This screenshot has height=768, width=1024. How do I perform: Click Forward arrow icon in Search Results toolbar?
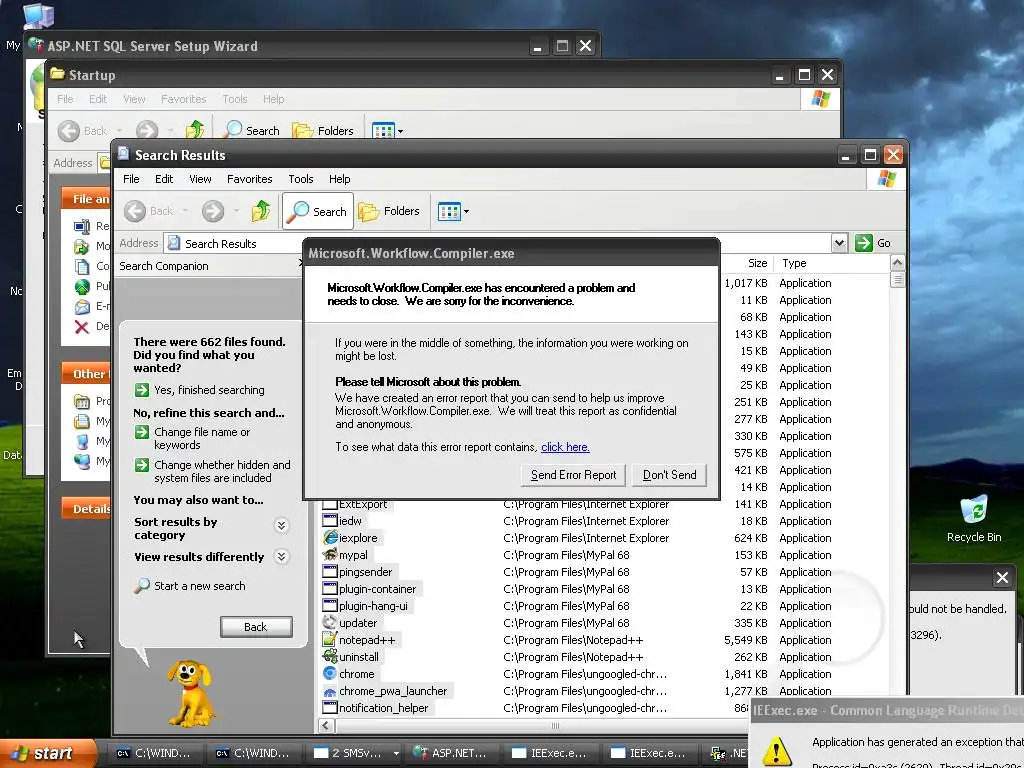tap(213, 211)
